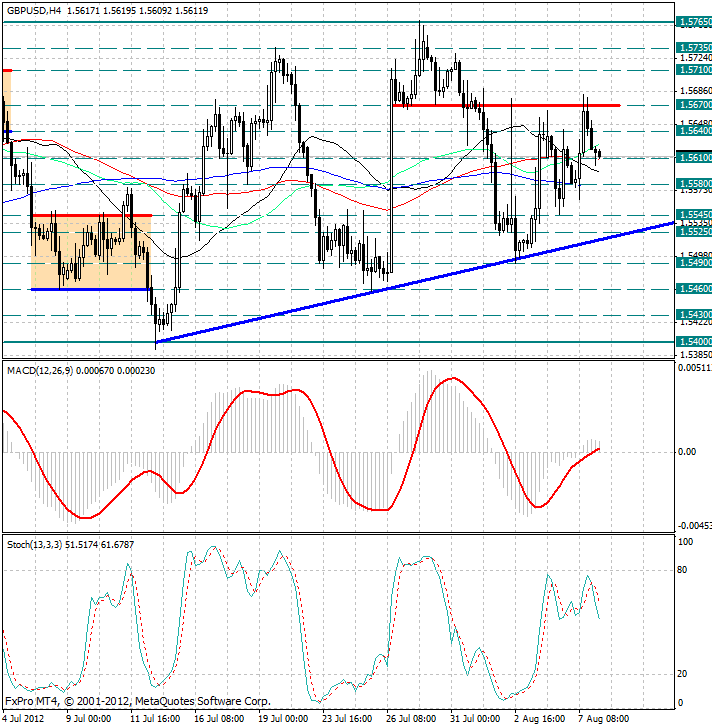This screenshot has height=726, width=712.
Task: Click the short red line atop orange box
Action: click(90, 215)
